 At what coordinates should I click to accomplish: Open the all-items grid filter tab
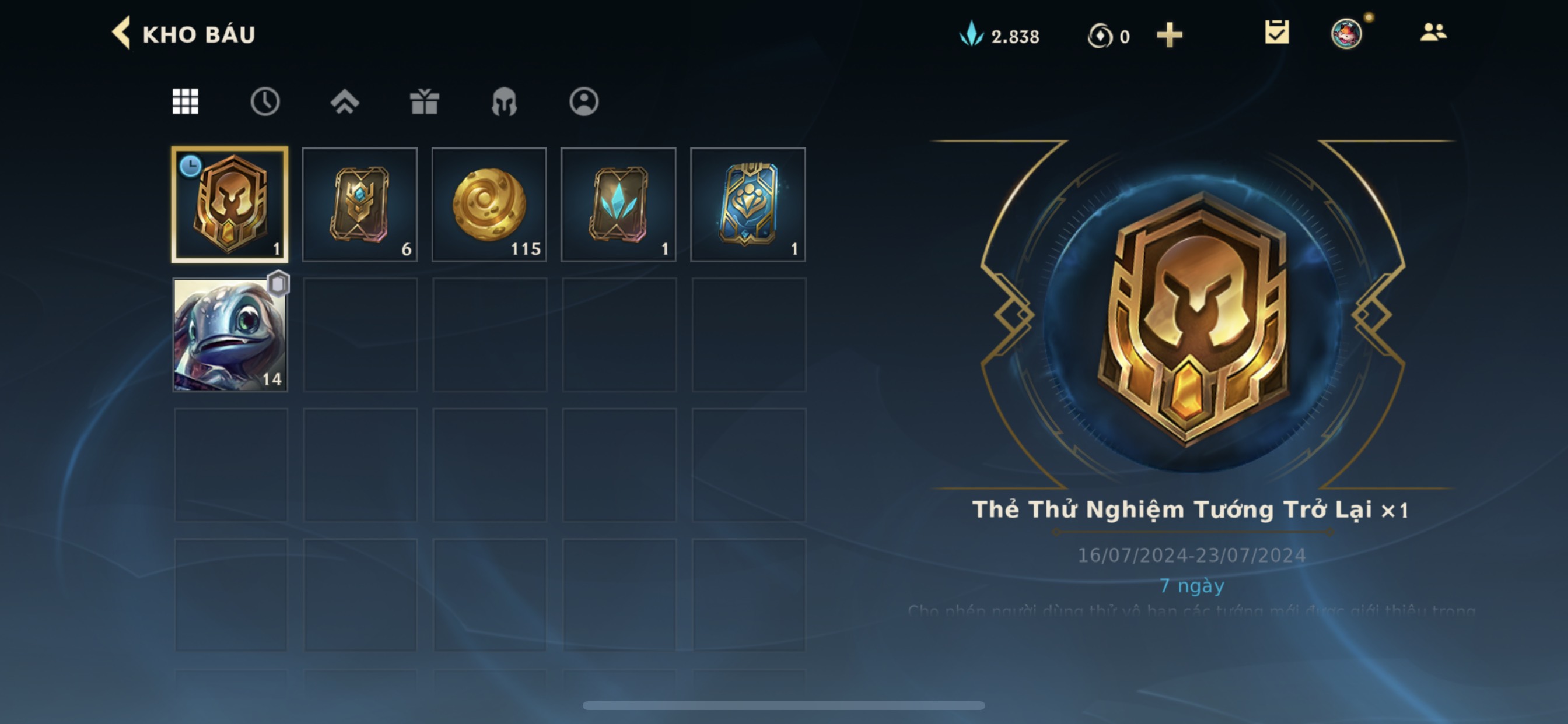click(x=185, y=101)
